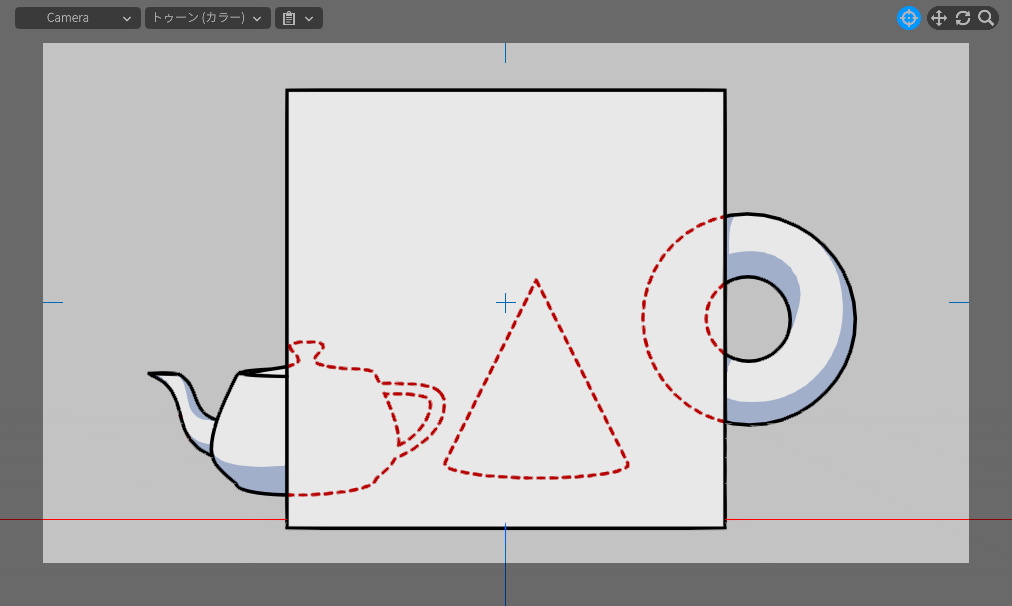Open the clipboard icon dropdown menu
The image size is (1012, 606).
(x=298, y=18)
